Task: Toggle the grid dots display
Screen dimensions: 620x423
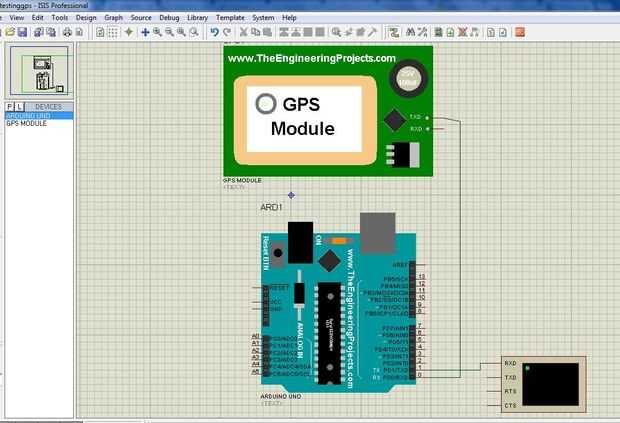Action: [113, 32]
